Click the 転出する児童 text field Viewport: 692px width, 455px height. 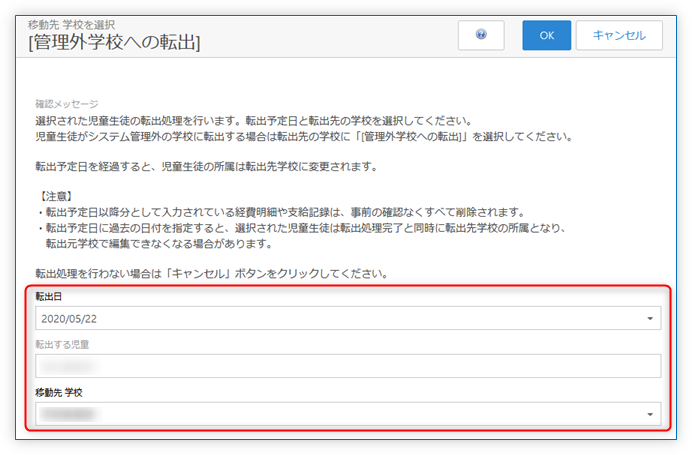(348, 366)
